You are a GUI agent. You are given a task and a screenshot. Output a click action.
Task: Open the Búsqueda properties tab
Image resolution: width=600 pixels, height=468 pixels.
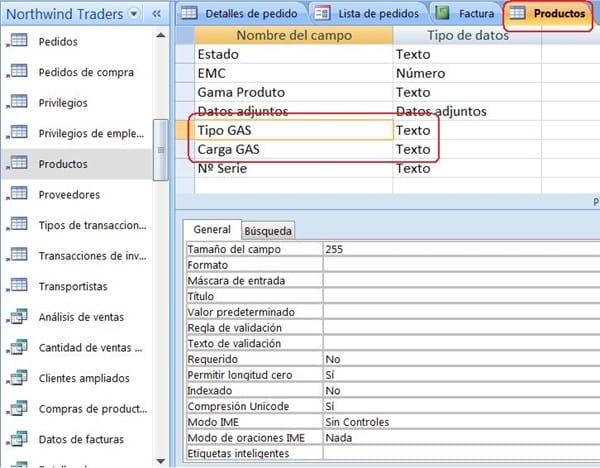coord(268,231)
